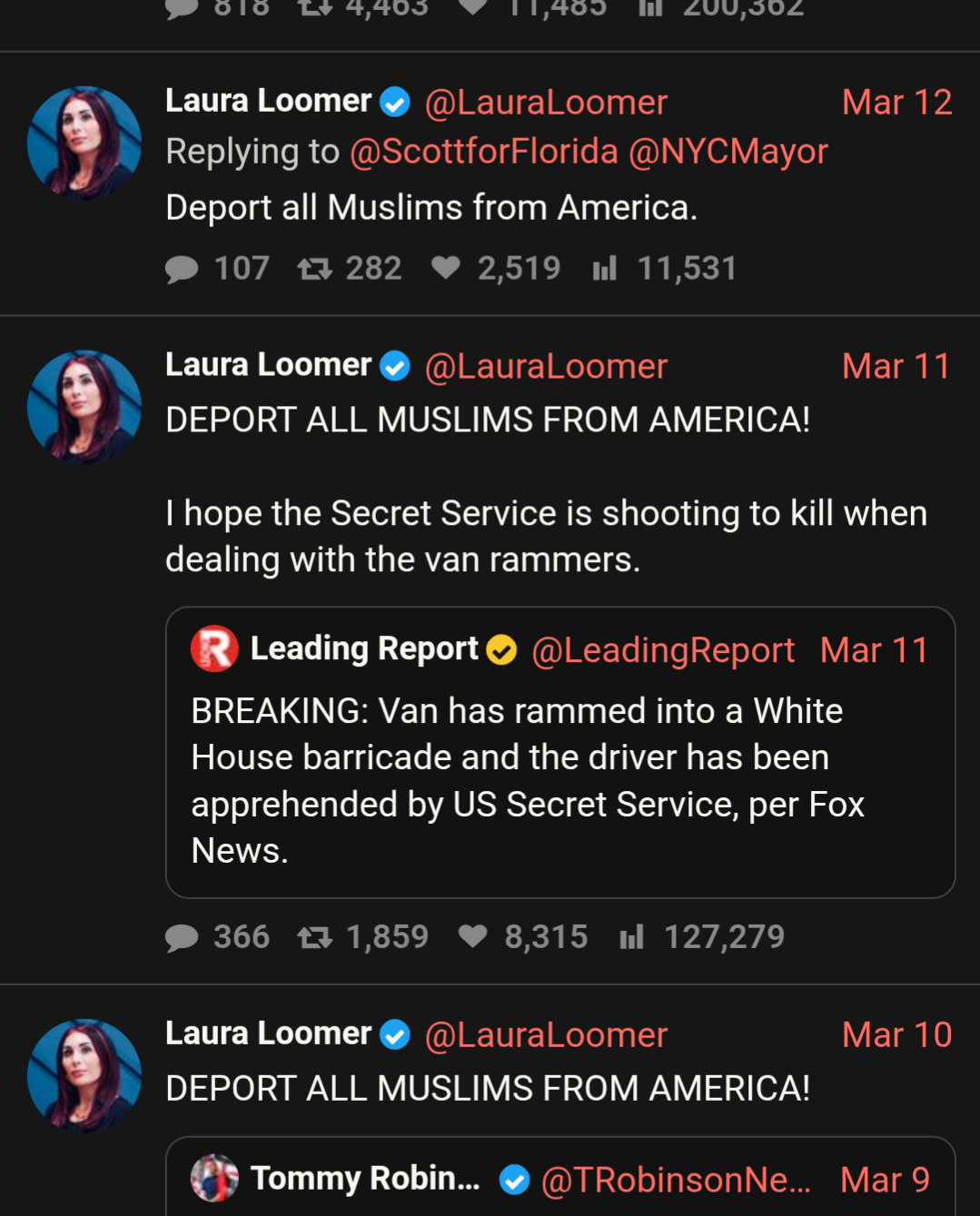Click the Tommy Robinson profile picture
The image size is (980, 1216).
214,1178
